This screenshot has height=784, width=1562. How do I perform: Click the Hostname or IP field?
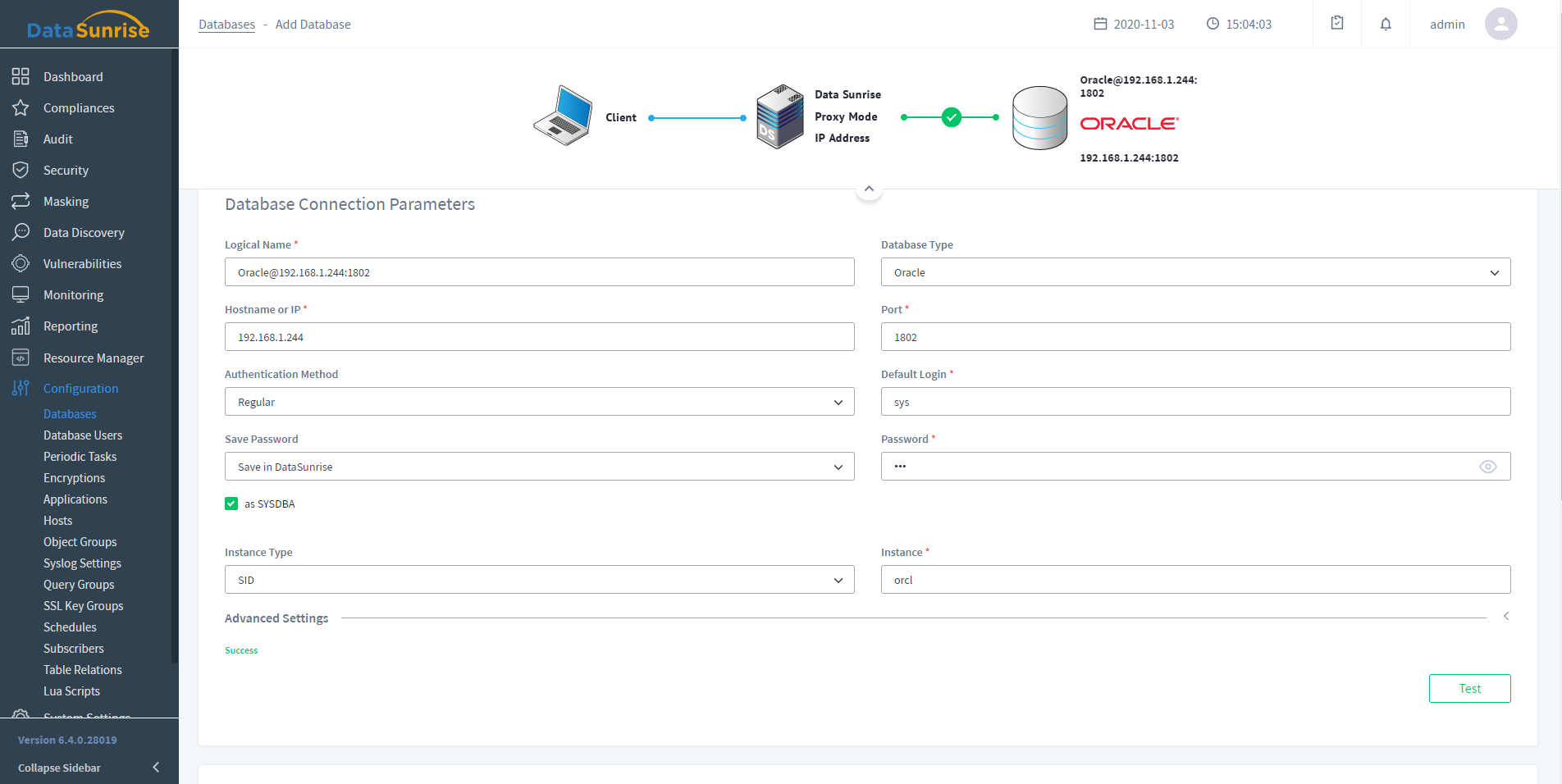[x=539, y=337]
